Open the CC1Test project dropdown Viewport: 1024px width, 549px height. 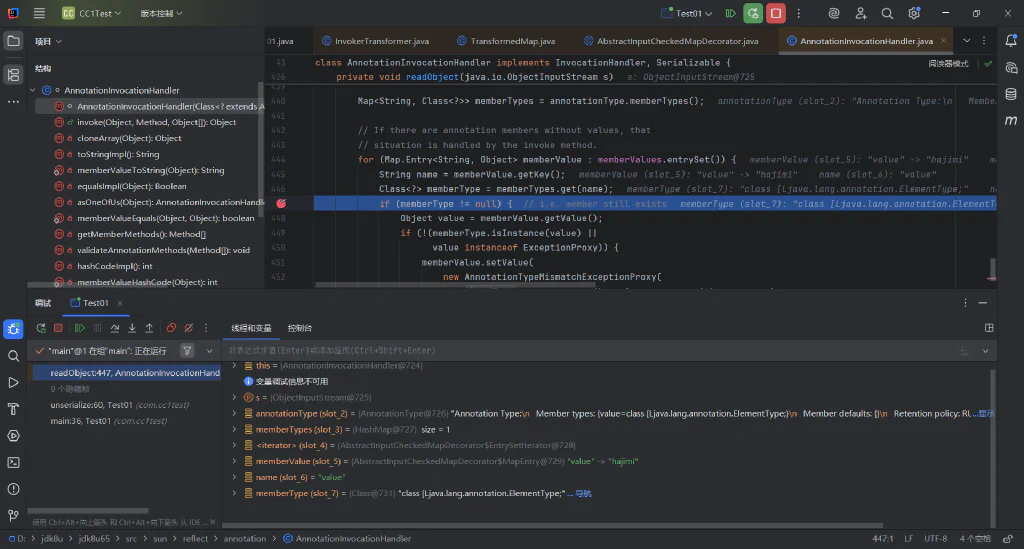pyautogui.click(x=91, y=13)
